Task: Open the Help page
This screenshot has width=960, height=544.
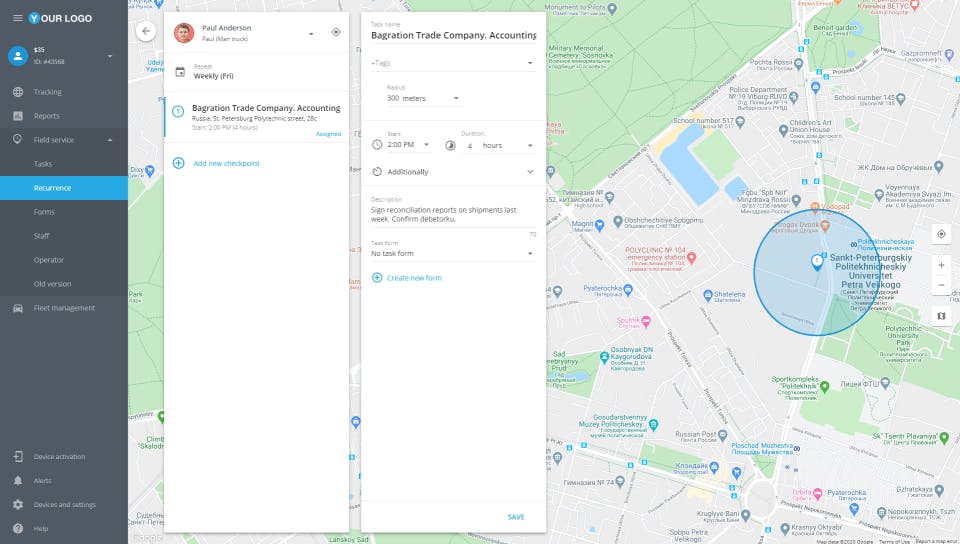Action: click(40, 529)
